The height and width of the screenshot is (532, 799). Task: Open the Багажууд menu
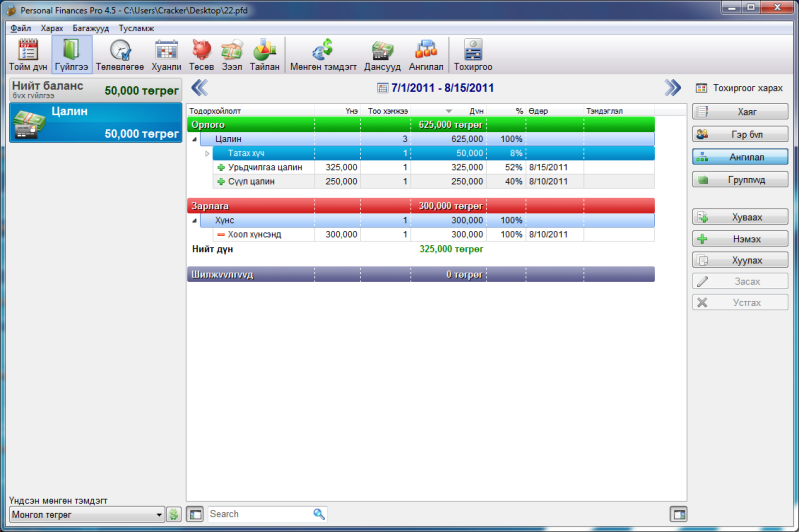pyautogui.click(x=90, y=28)
